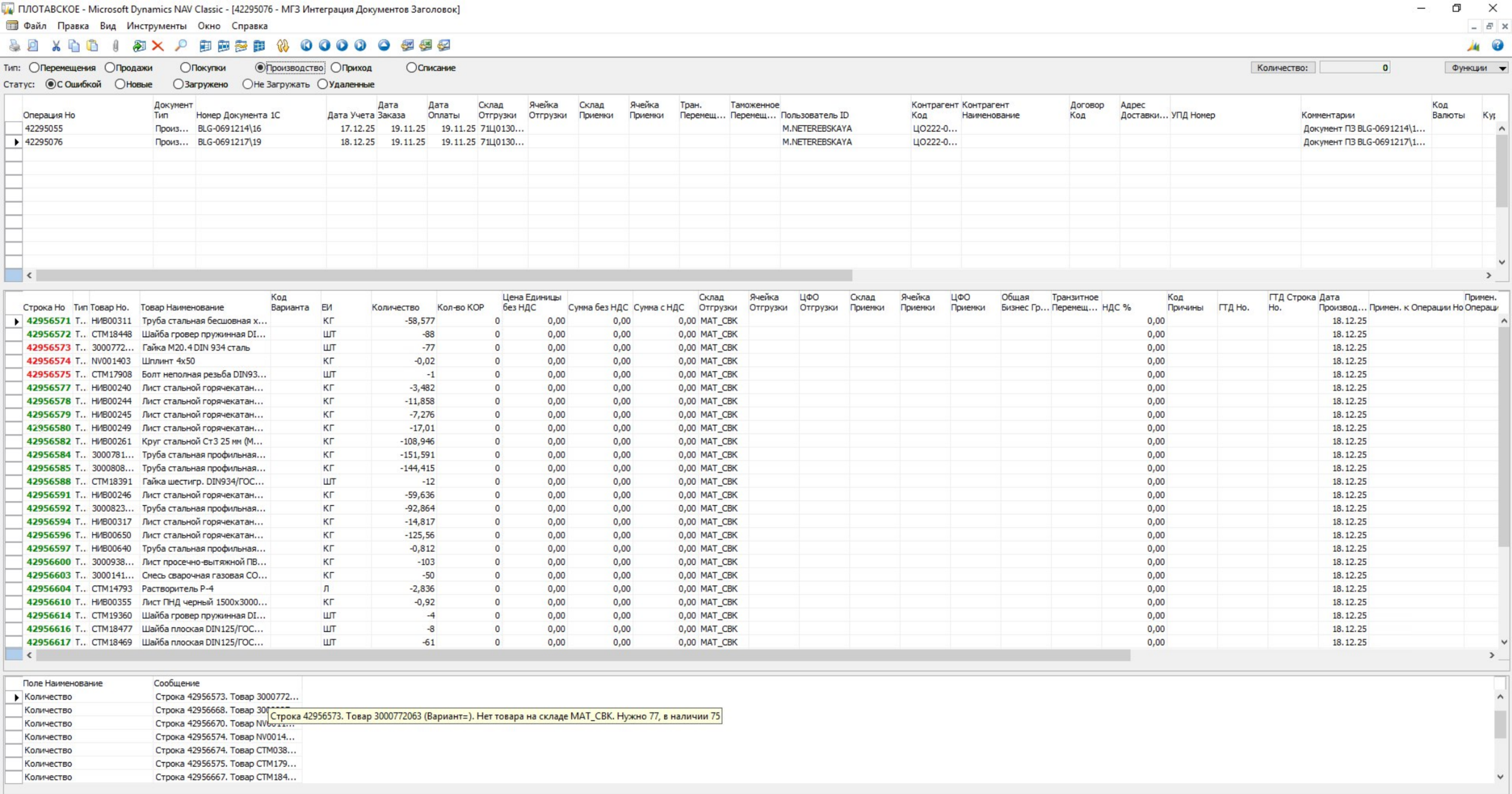This screenshot has width=1512, height=794.
Task: Select the Покупки type radio button
Action: (185, 68)
